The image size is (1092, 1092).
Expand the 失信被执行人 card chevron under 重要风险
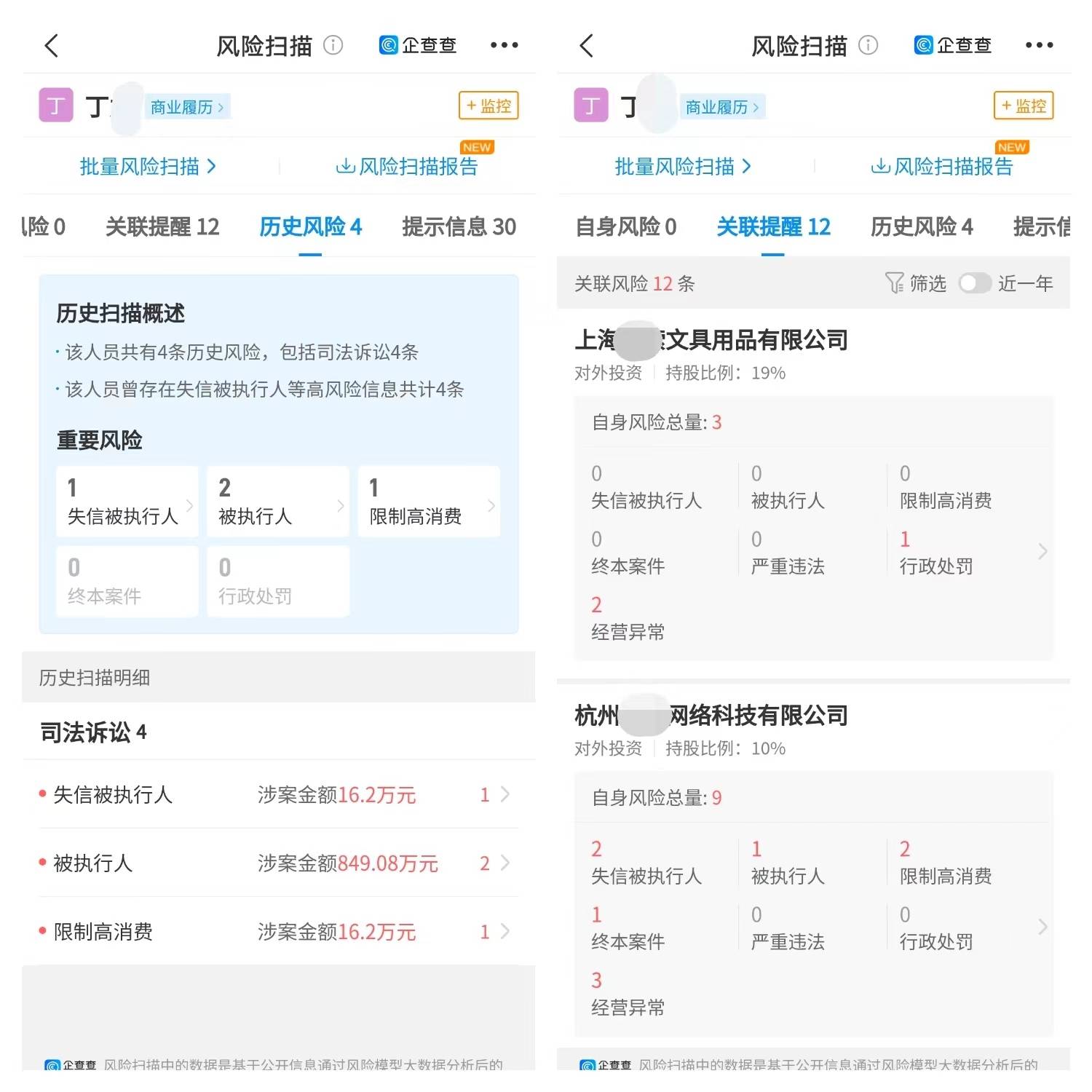pos(190,505)
